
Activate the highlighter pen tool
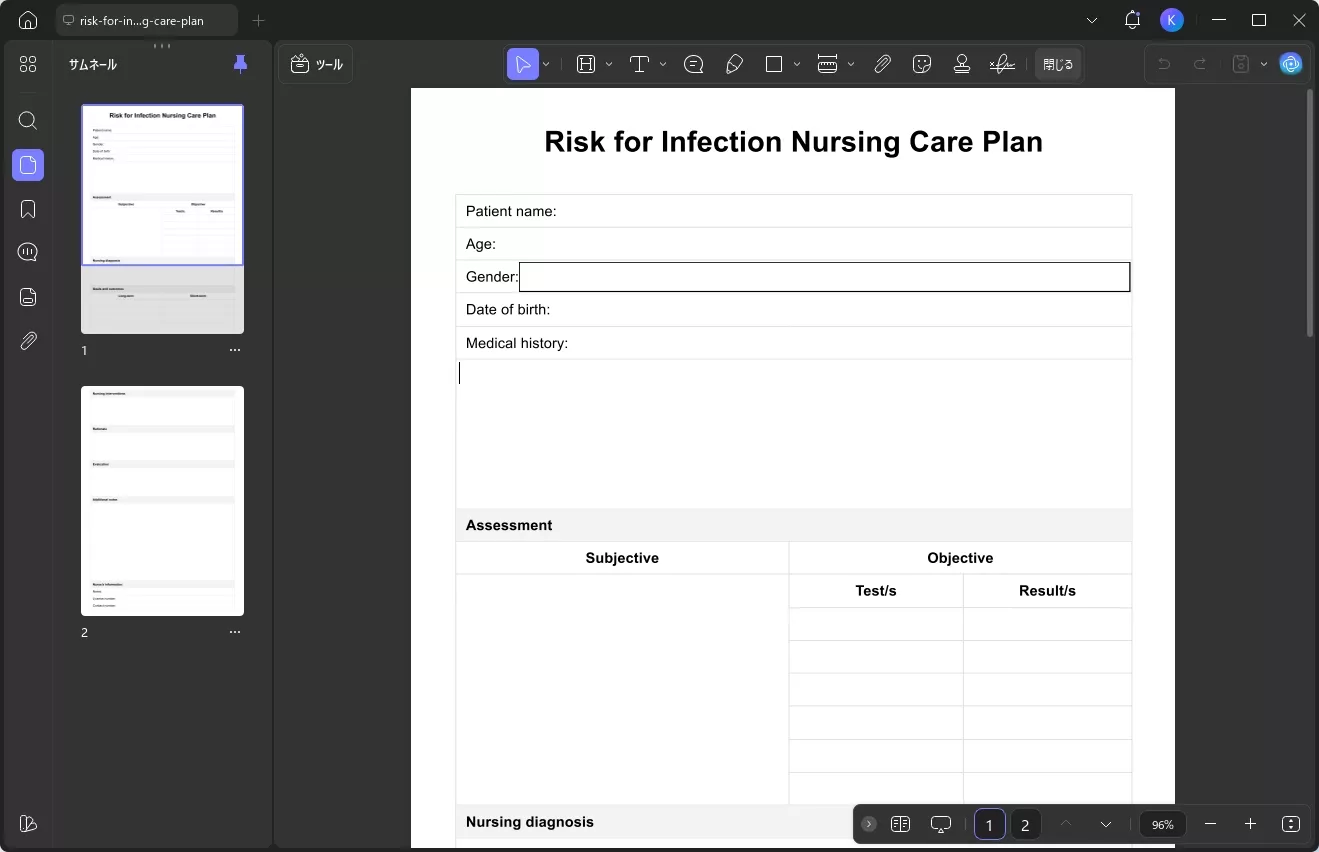coord(734,64)
